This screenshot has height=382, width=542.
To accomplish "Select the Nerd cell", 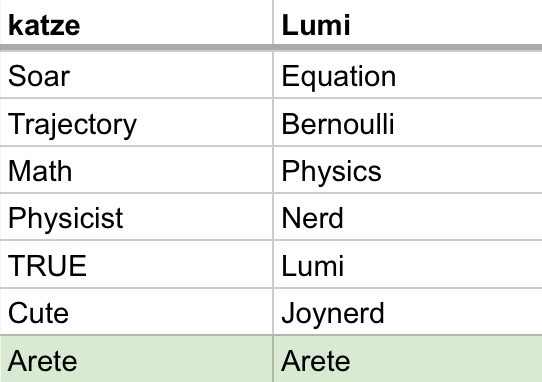I will pos(408,217).
